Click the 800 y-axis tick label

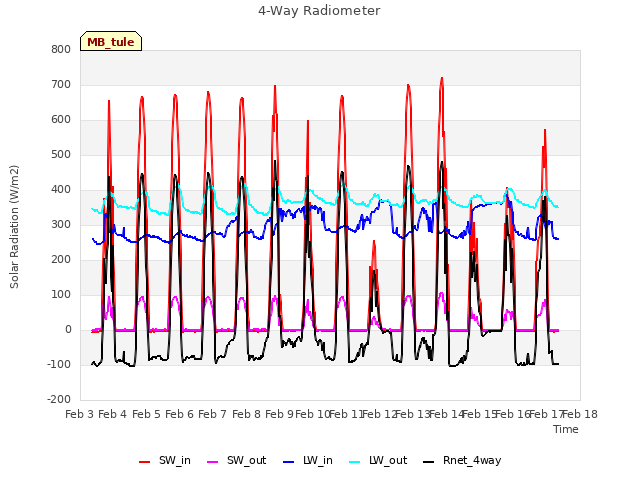pos(61,49)
